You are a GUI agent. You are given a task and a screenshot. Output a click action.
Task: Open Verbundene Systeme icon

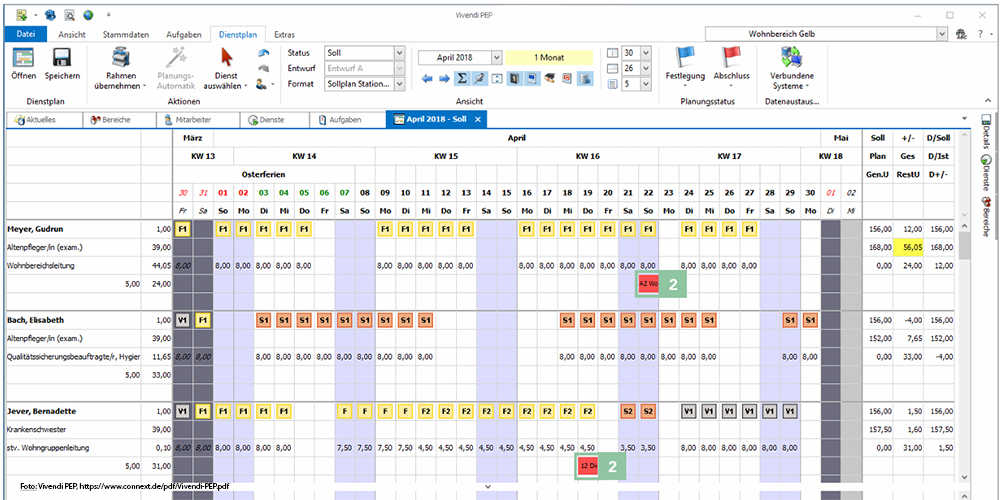point(791,58)
